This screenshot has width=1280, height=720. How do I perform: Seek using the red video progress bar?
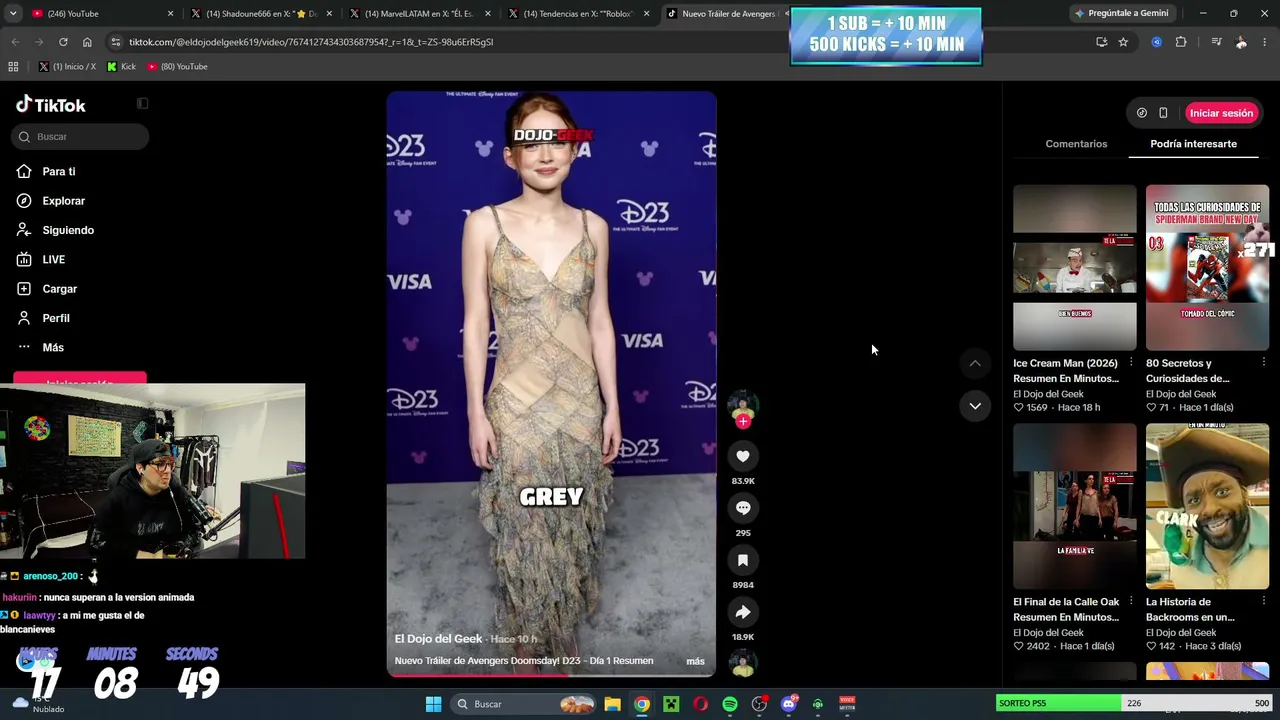tap(551, 675)
